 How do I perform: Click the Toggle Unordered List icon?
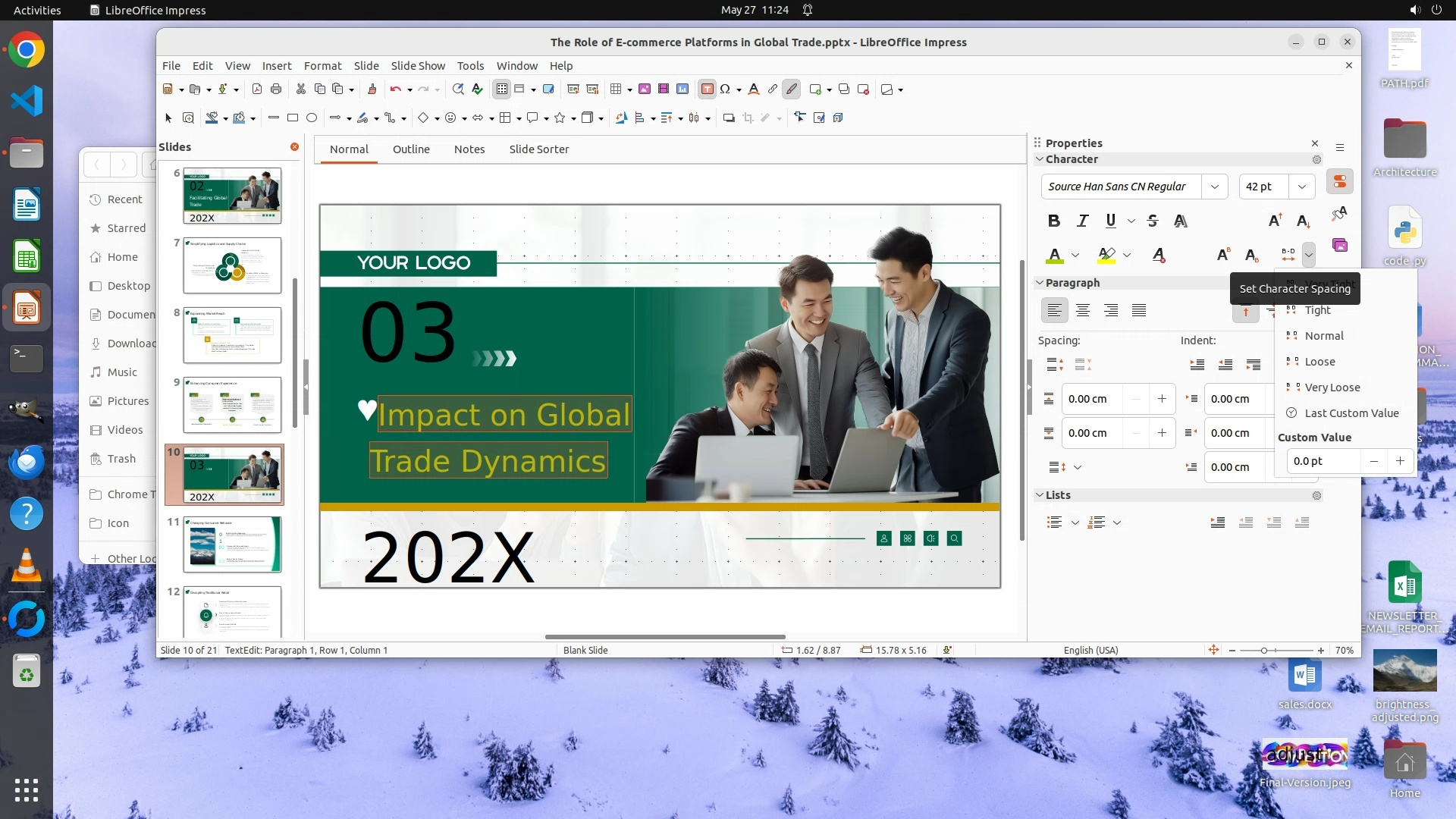(x=1053, y=522)
